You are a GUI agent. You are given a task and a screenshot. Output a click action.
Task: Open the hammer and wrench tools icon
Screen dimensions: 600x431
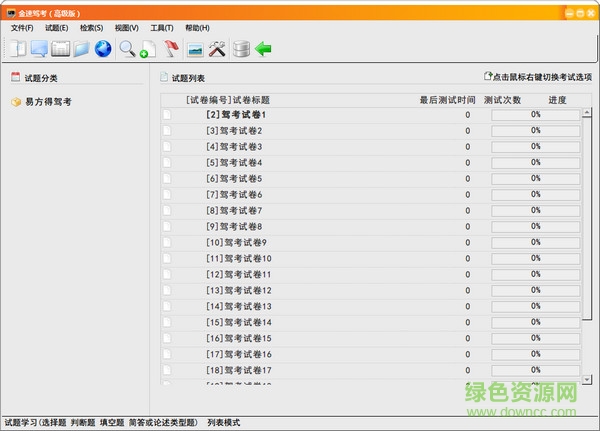[217, 49]
